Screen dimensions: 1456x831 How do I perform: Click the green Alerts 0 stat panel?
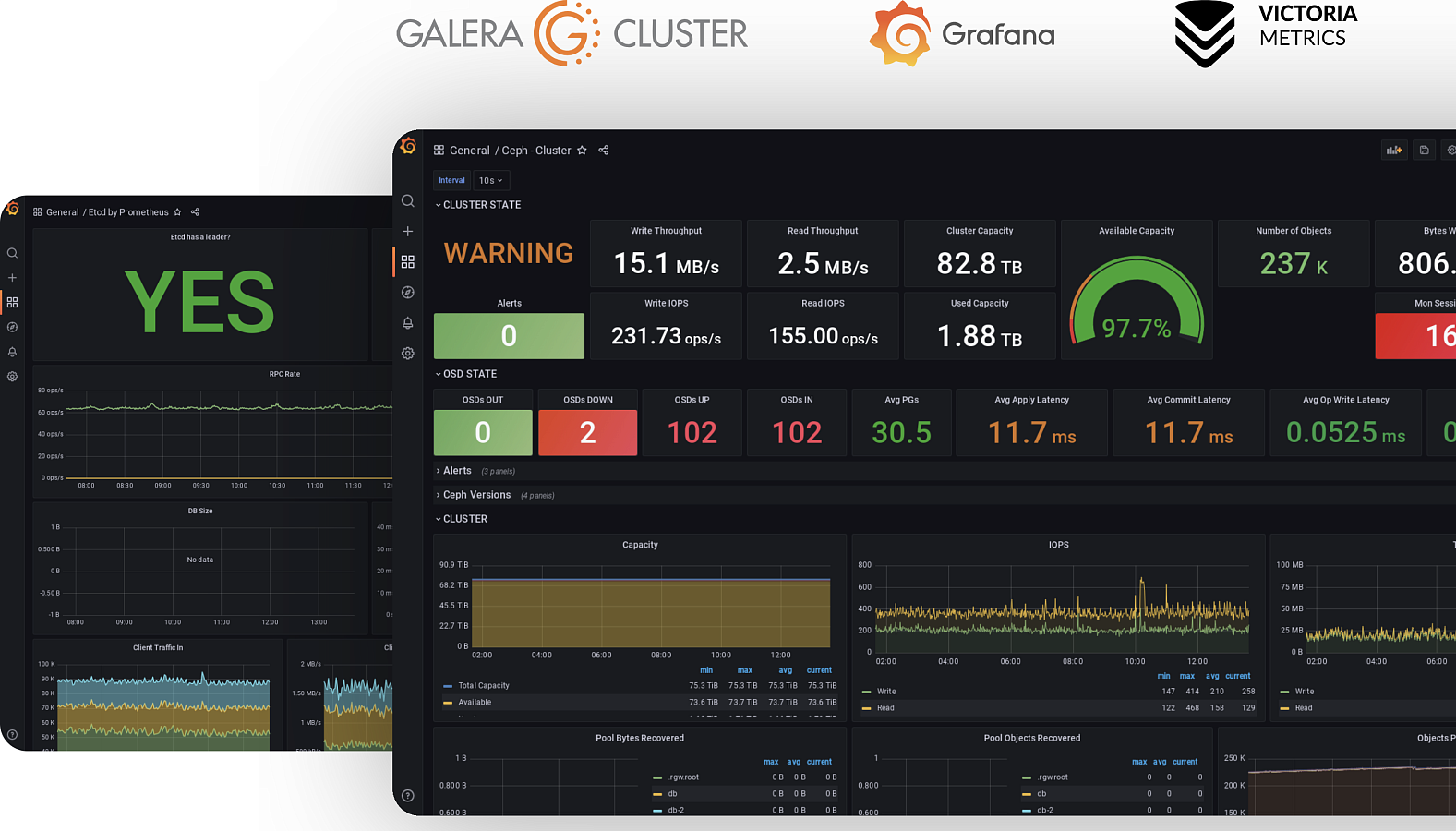pyautogui.click(x=509, y=336)
